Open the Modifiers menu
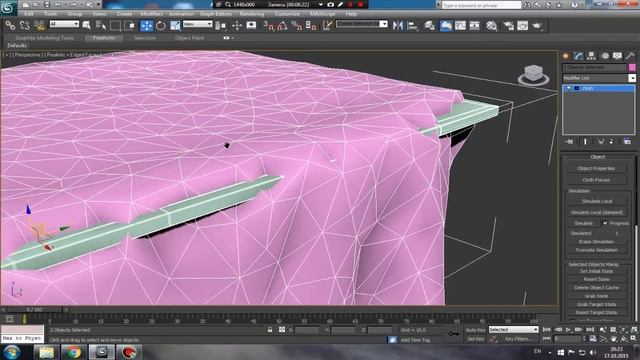 pyautogui.click(x=151, y=14)
